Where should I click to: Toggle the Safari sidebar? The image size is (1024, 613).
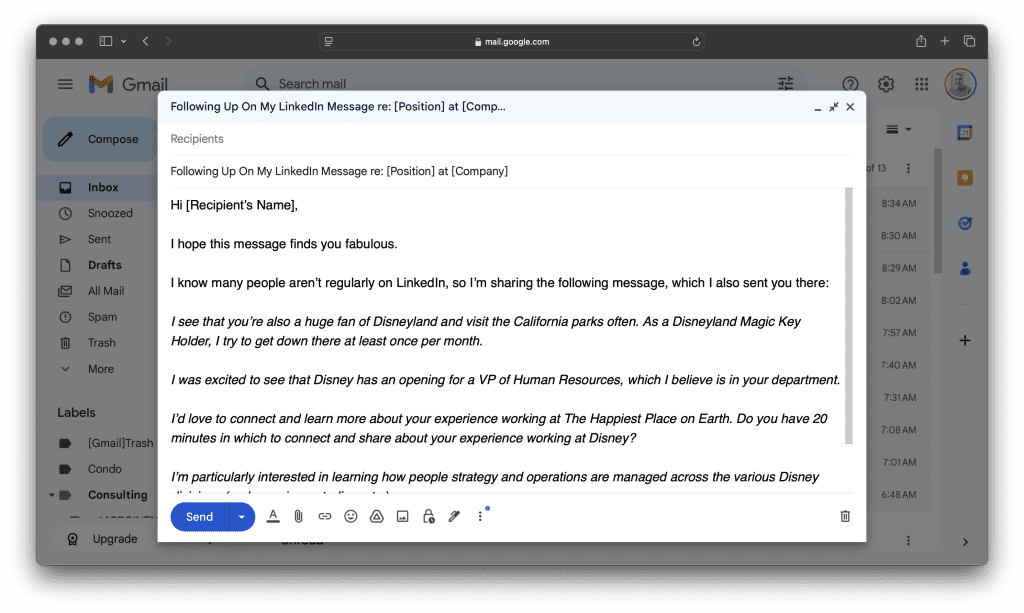tap(106, 41)
